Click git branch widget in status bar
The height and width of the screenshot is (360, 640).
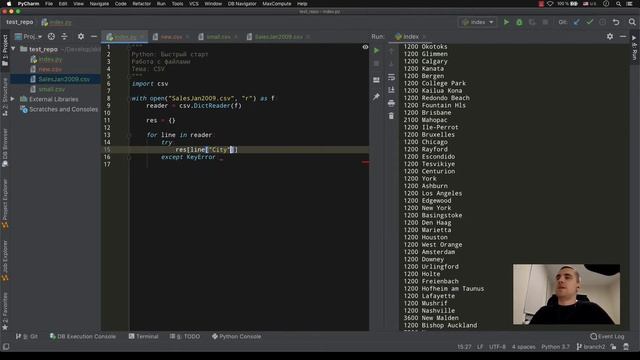591,347
